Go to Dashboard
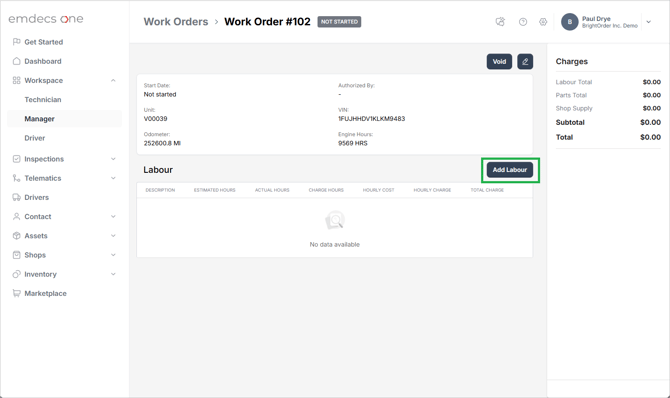Screen dimensions: 670x398 coord(43,61)
